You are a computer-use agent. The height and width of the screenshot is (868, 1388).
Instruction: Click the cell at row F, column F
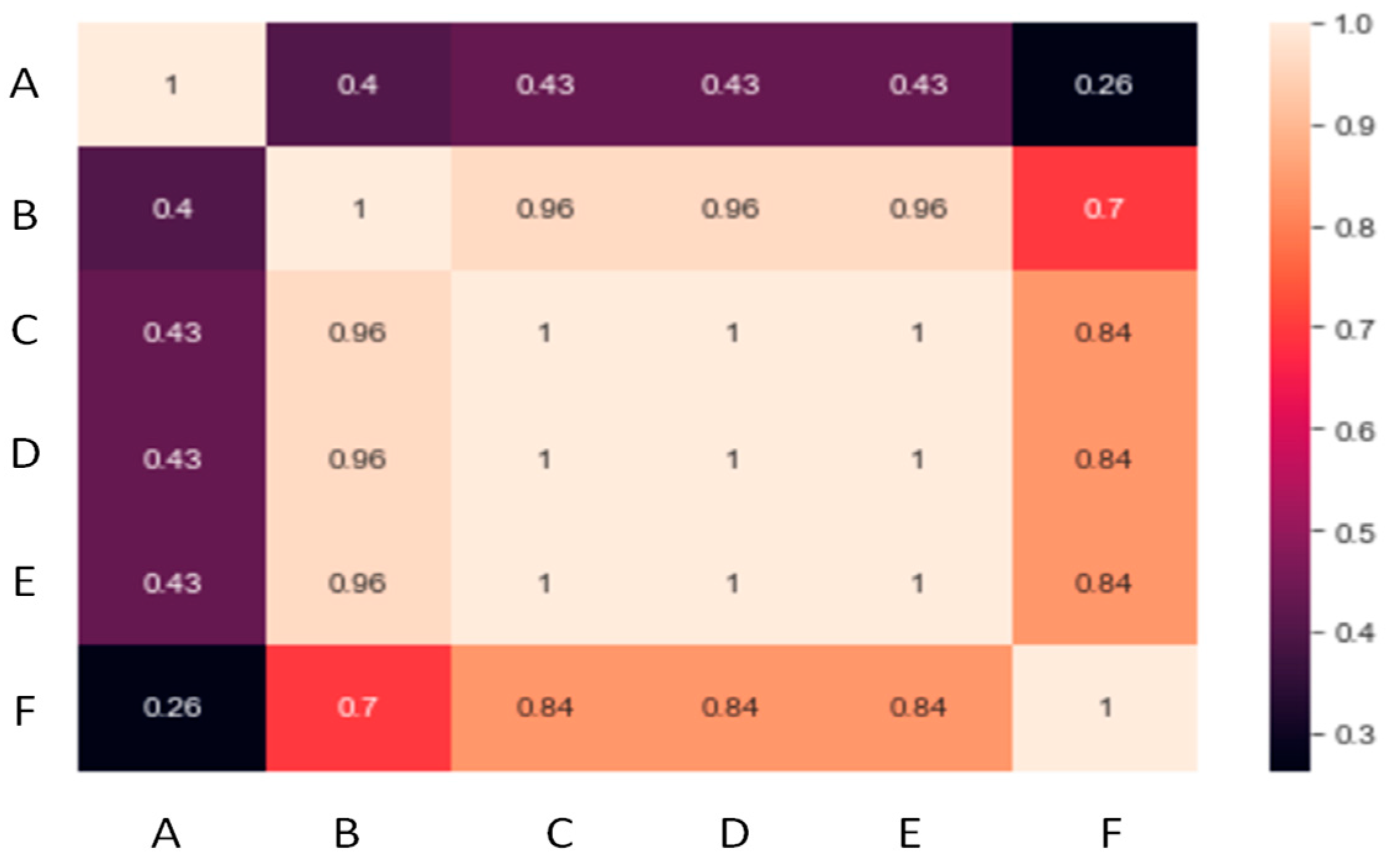point(1104,707)
